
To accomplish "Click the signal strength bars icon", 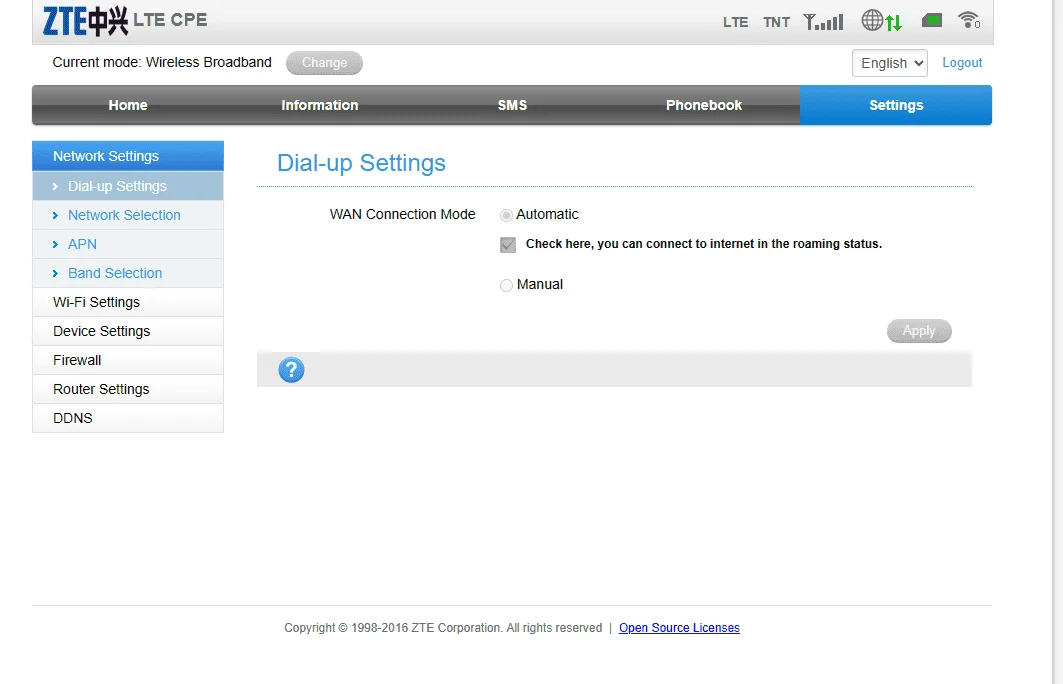I will point(823,22).
